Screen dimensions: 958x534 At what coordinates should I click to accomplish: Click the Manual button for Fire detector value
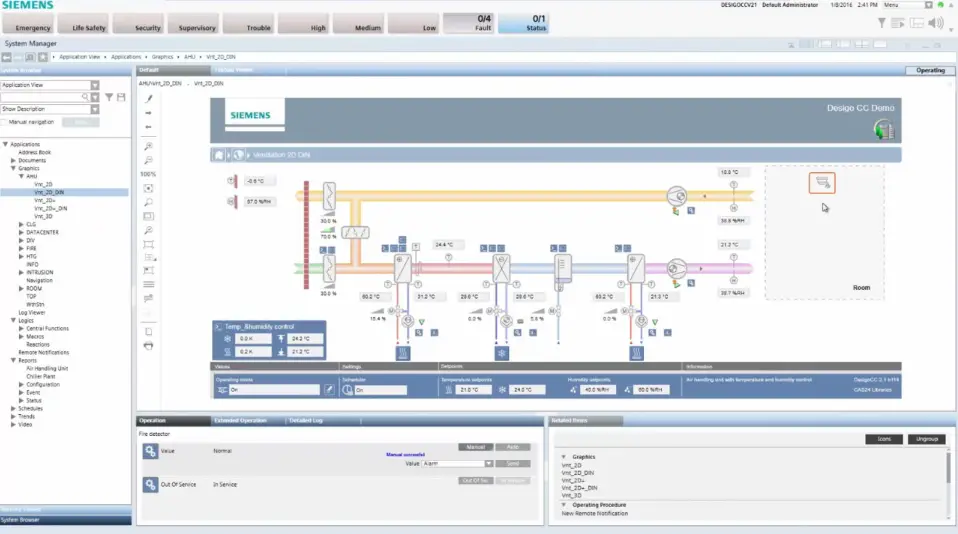475,447
